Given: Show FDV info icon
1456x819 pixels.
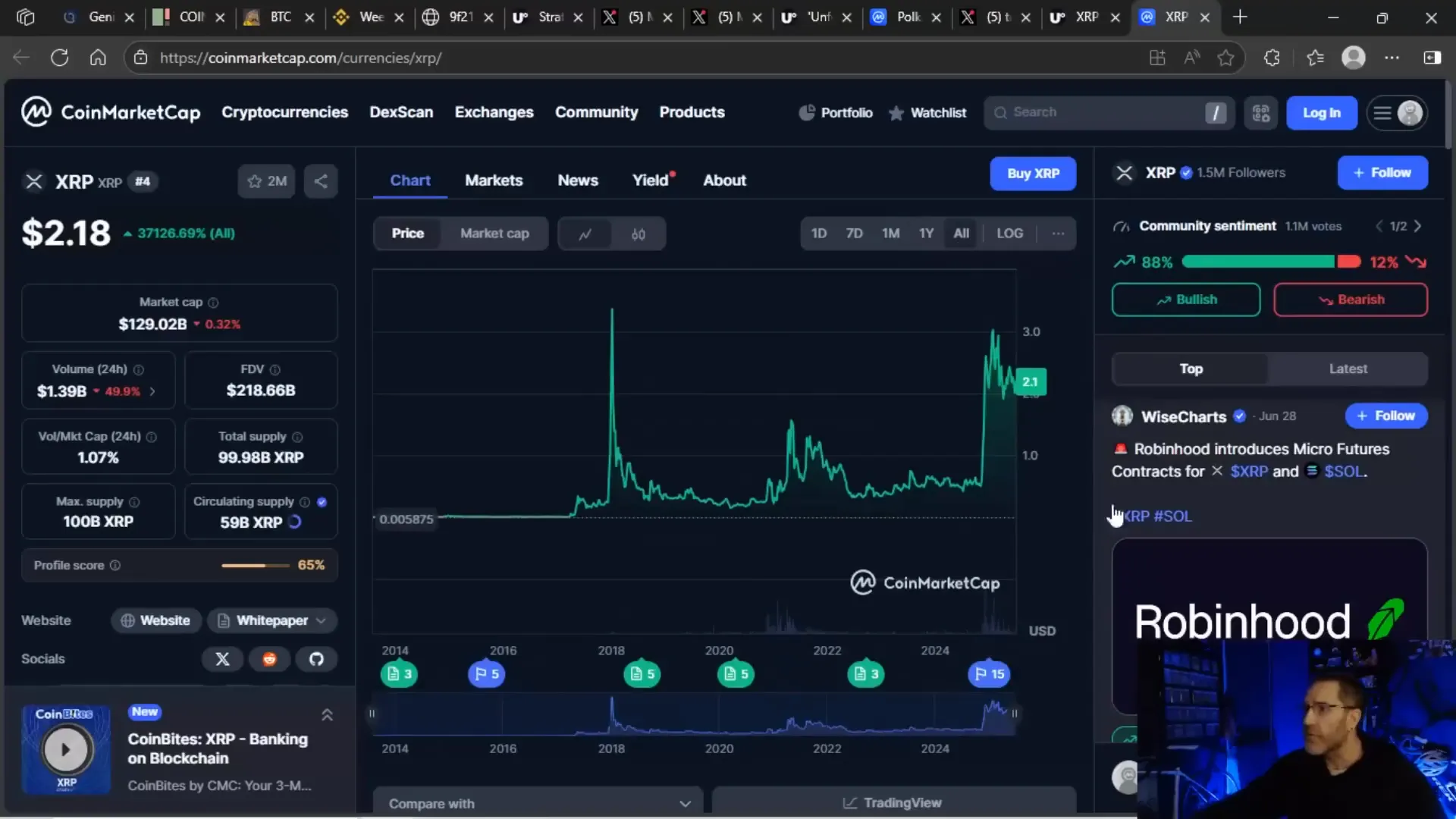Looking at the screenshot, I should tap(275, 369).
